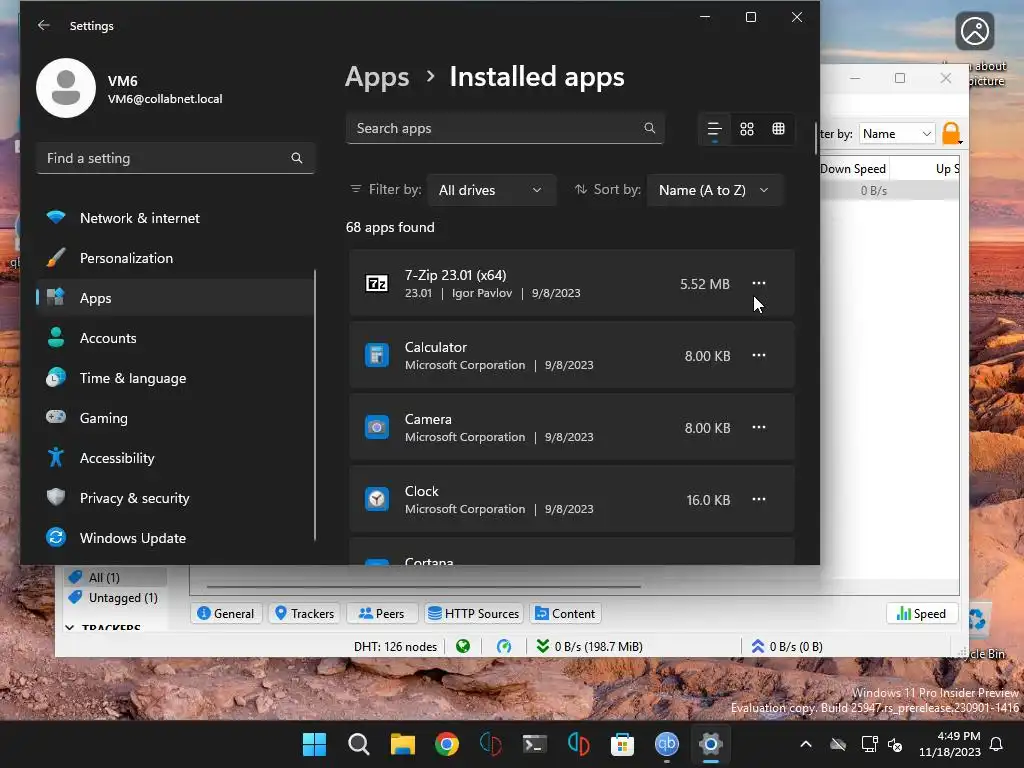
Task: Click the Speed button in qBittorrent
Action: click(921, 613)
